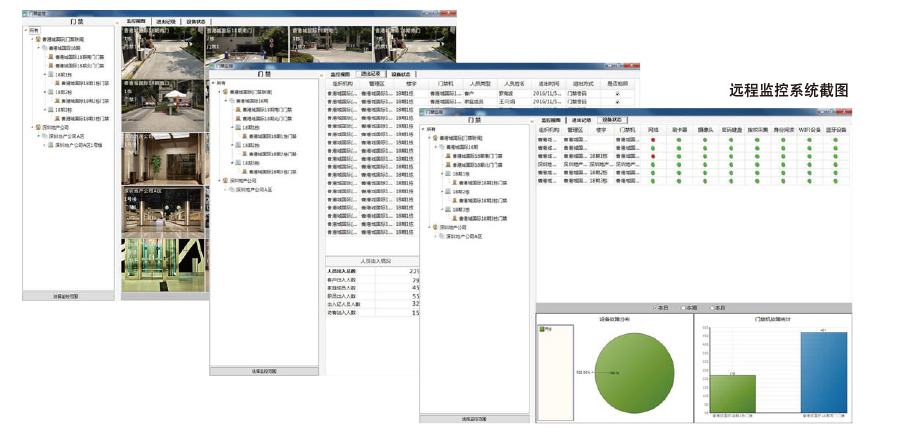Click green pie chart in 设备故障分布
The height and width of the screenshot is (441, 900).
click(x=634, y=373)
